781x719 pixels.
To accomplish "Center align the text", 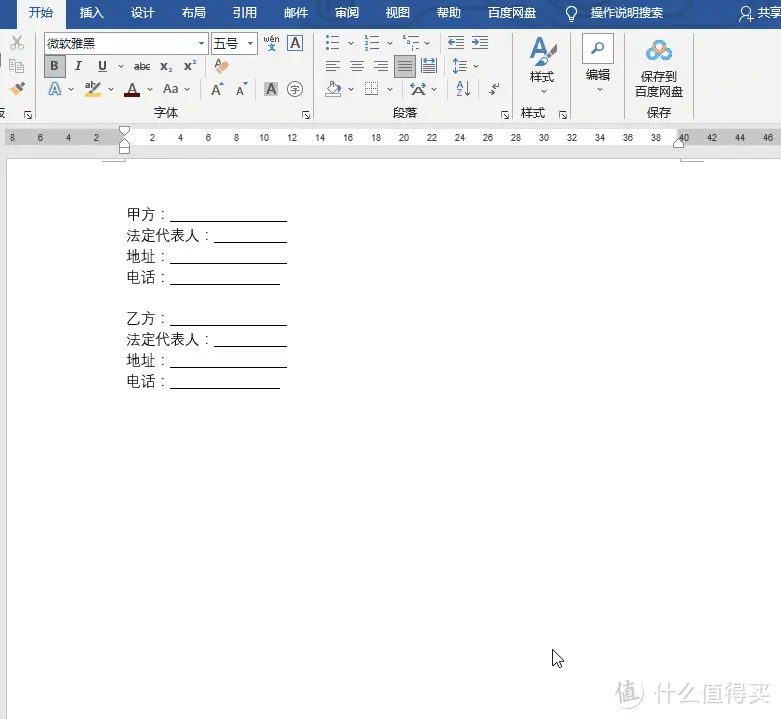I will click(357, 66).
